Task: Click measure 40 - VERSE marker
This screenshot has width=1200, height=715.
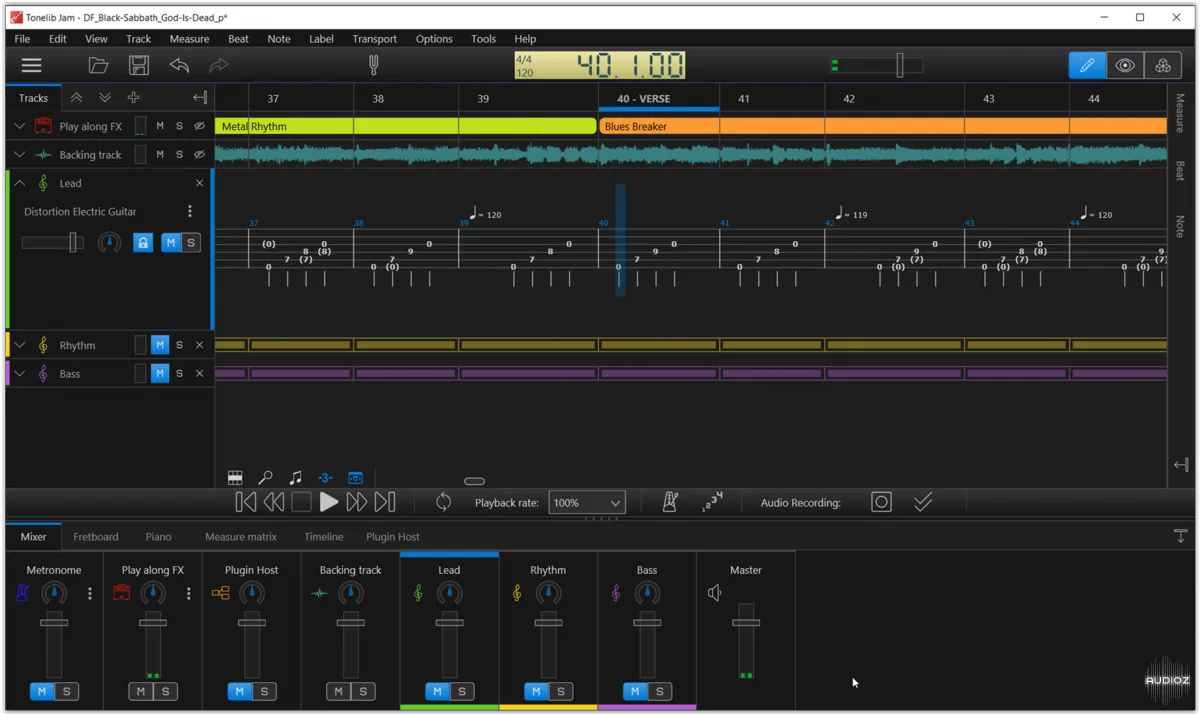Action: (644, 99)
